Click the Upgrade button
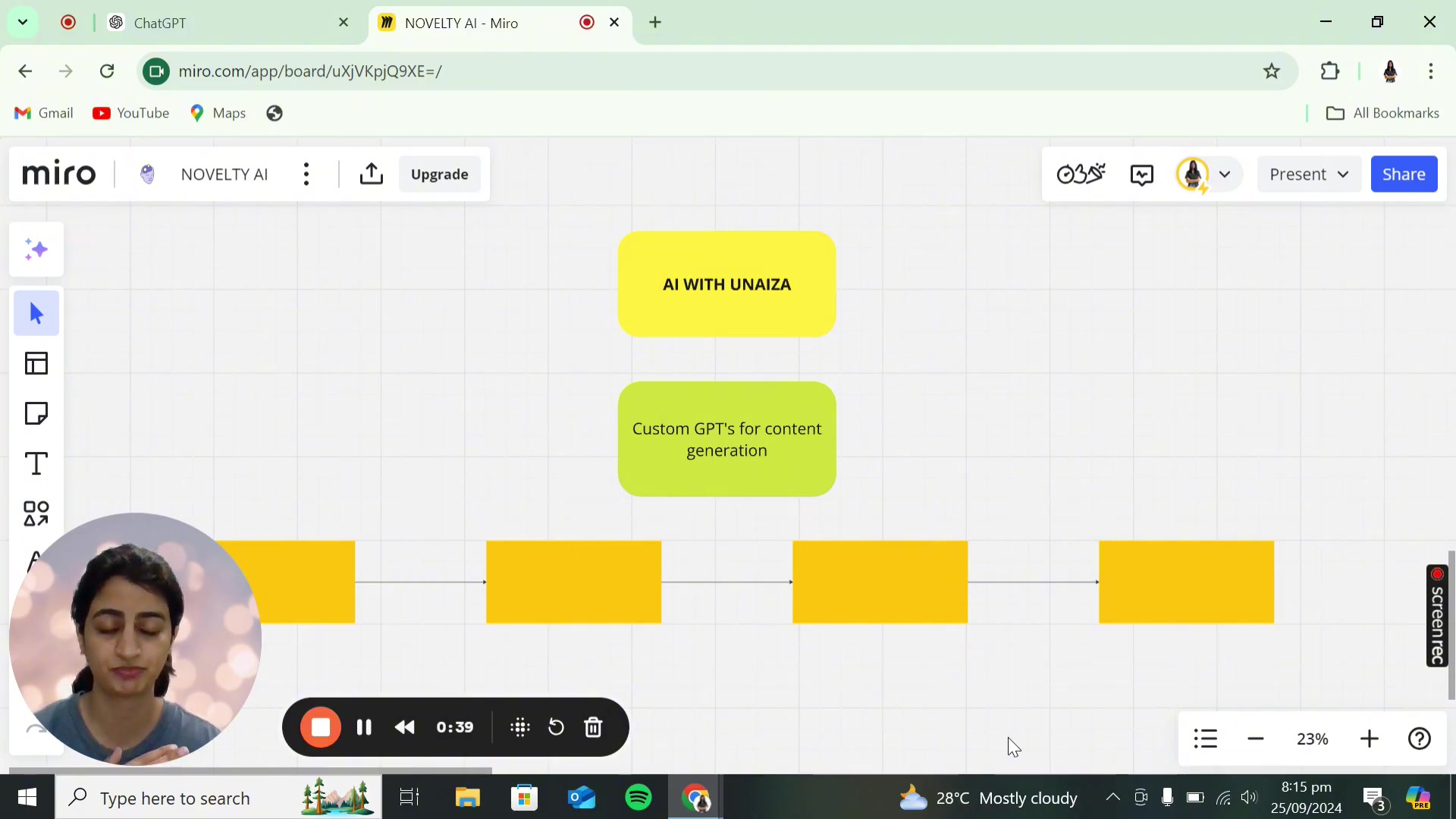Screen dimensions: 1456x819 [x=440, y=174]
